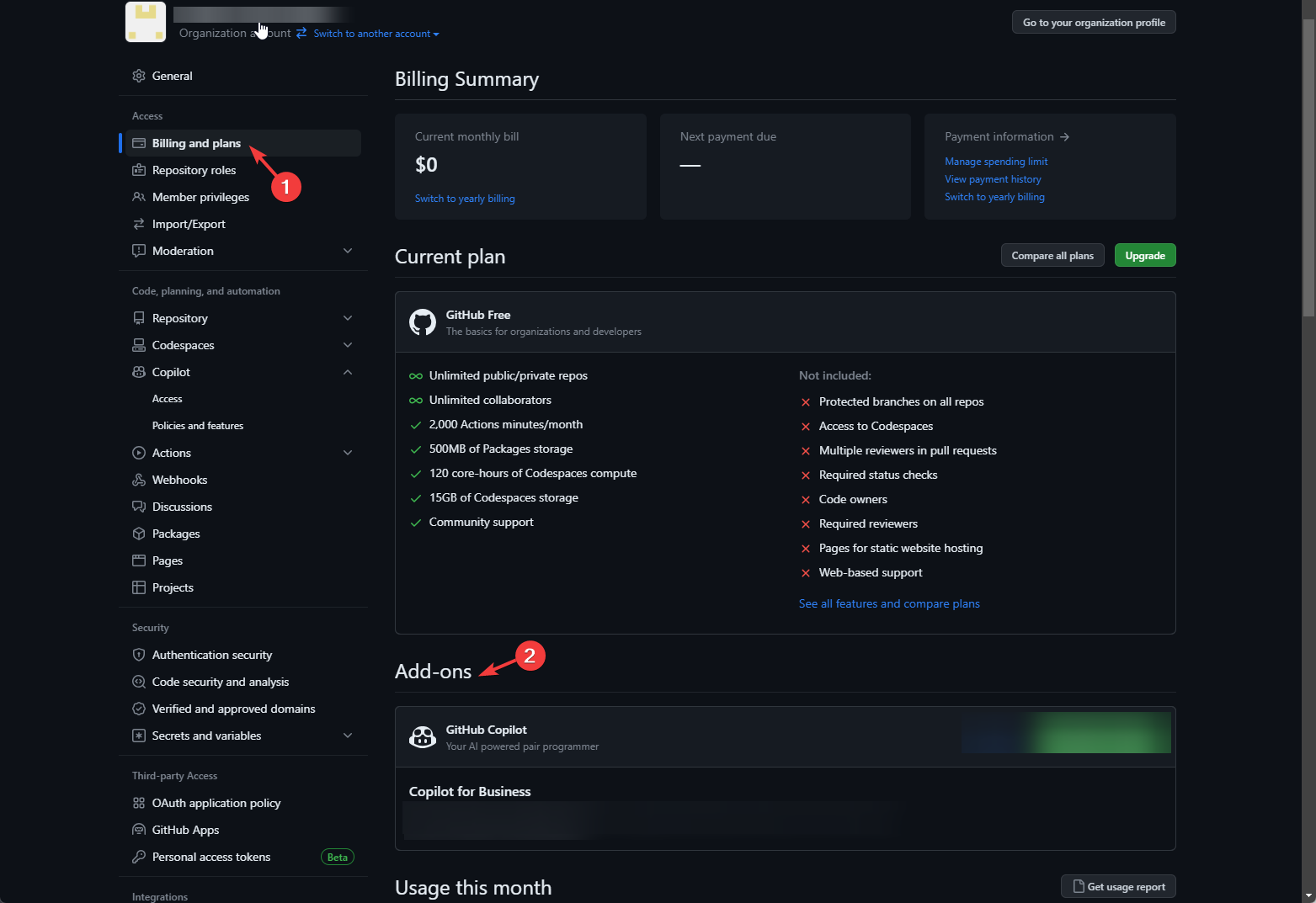Open the View payment history link
1316x903 pixels.
pyautogui.click(x=993, y=179)
